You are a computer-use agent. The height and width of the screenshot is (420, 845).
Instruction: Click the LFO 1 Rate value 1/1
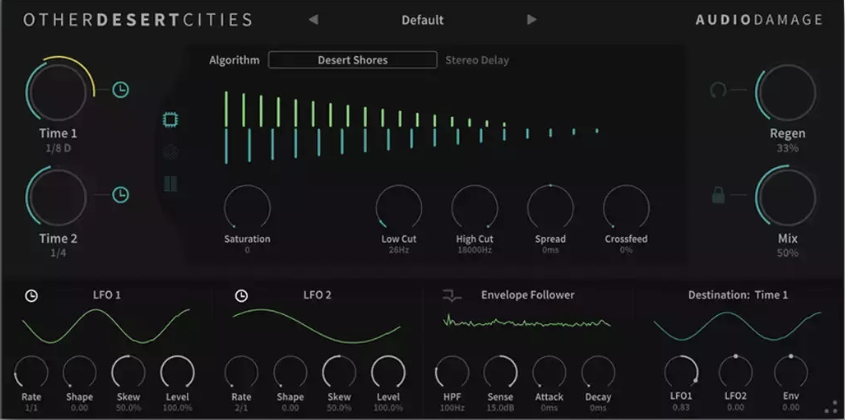point(31,408)
